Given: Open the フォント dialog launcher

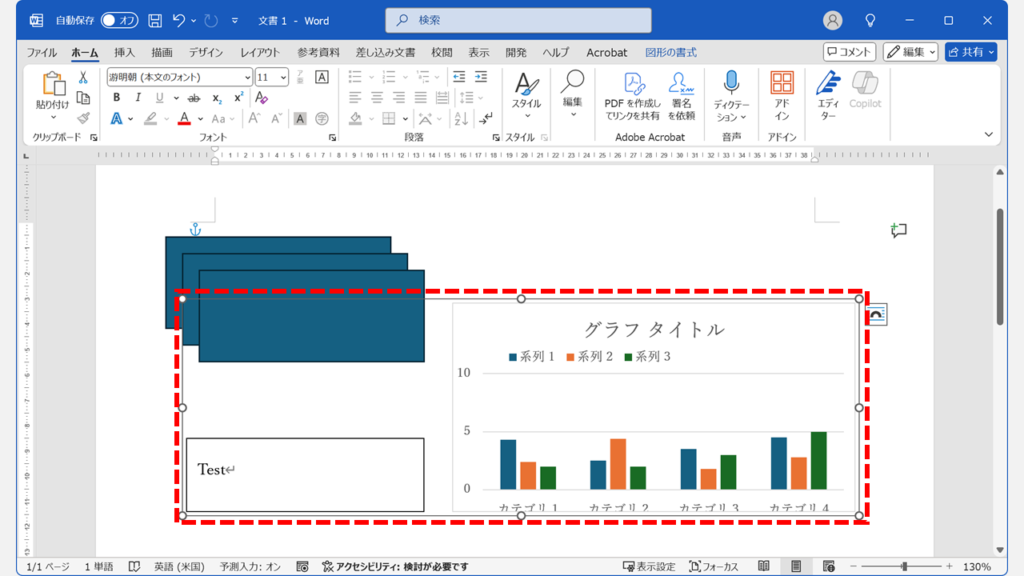Looking at the screenshot, I should pyautogui.click(x=332, y=138).
